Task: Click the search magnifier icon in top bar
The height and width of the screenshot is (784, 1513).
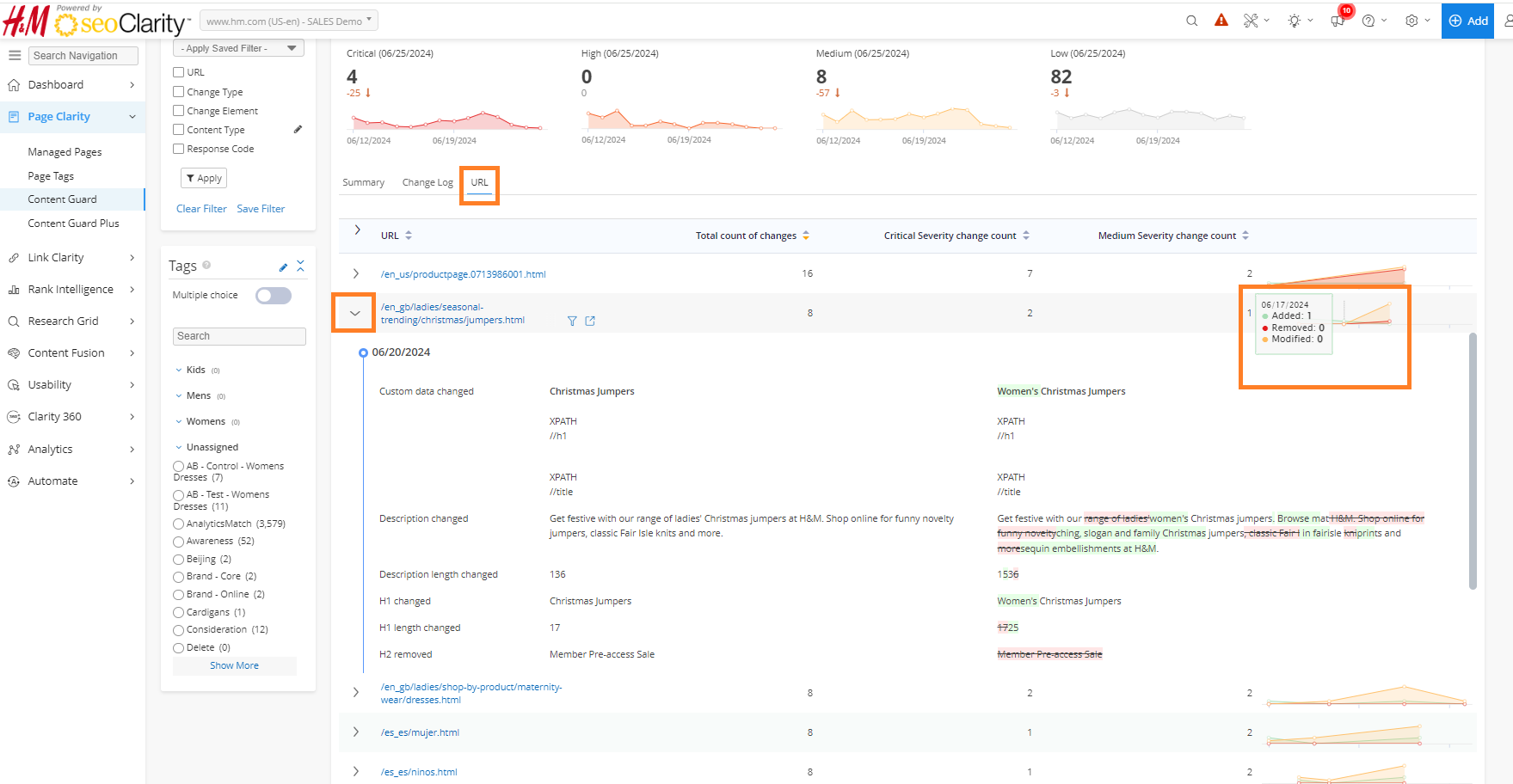Action: pos(1191,21)
